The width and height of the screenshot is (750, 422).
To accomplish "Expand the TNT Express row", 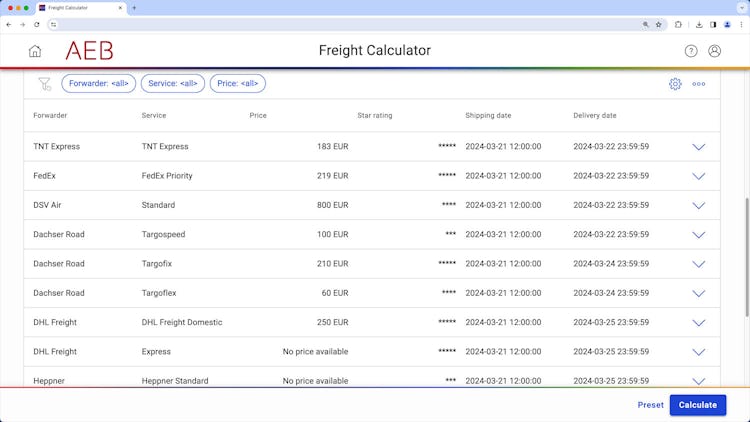I will pyautogui.click(x=699, y=147).
